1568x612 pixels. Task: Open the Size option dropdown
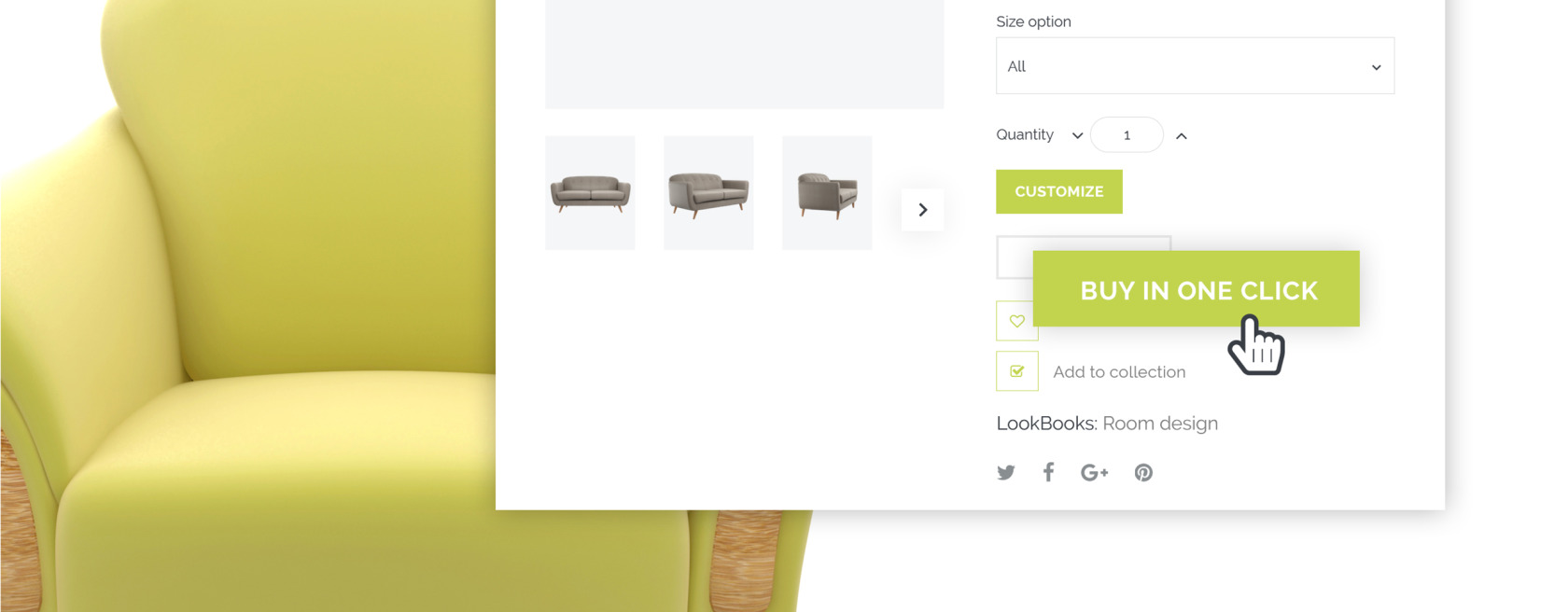1195,66
